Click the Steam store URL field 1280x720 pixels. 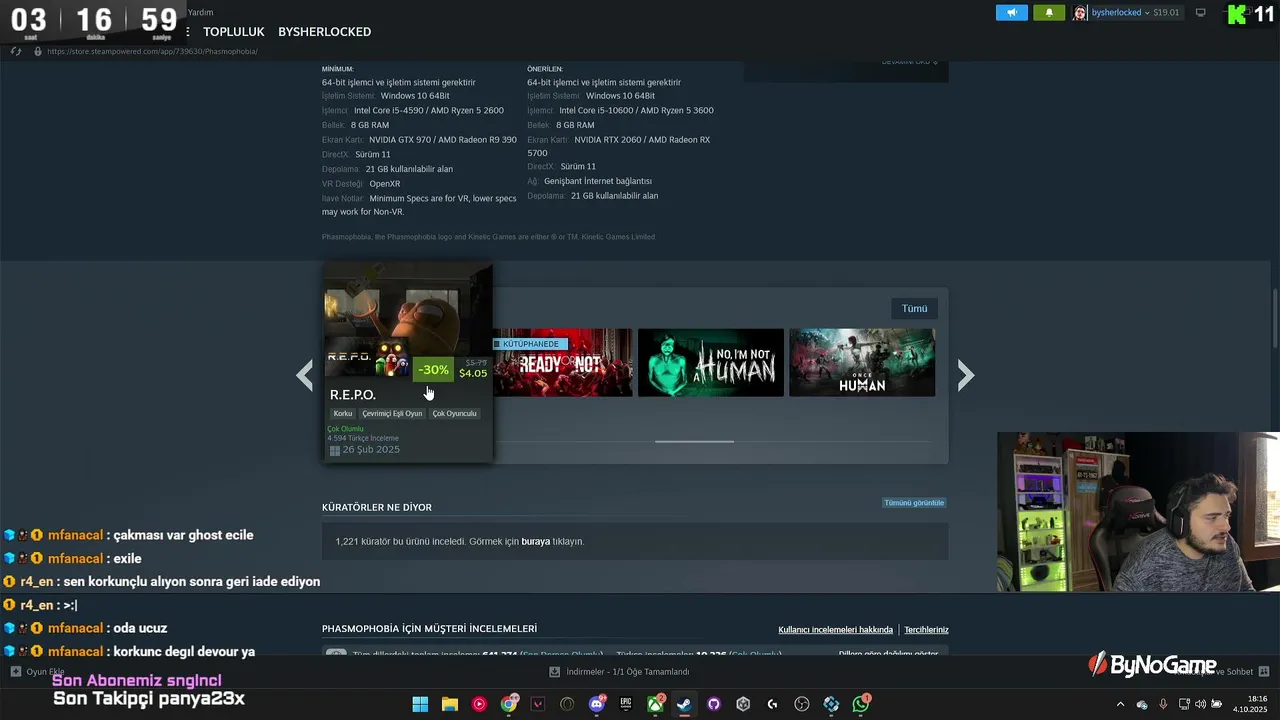pos(152,51)
